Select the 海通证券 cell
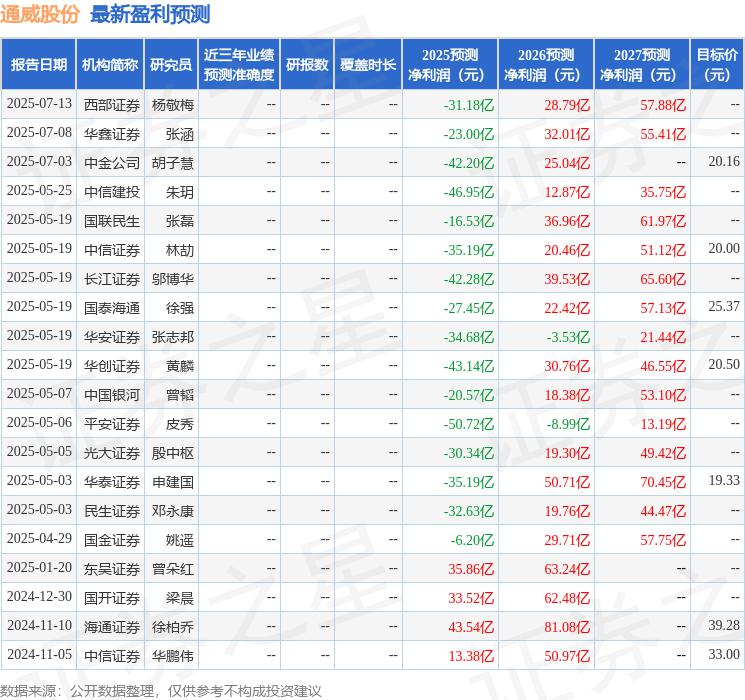Image resolution: width=745 pixels, height=700 pixels. pos(112,627)
